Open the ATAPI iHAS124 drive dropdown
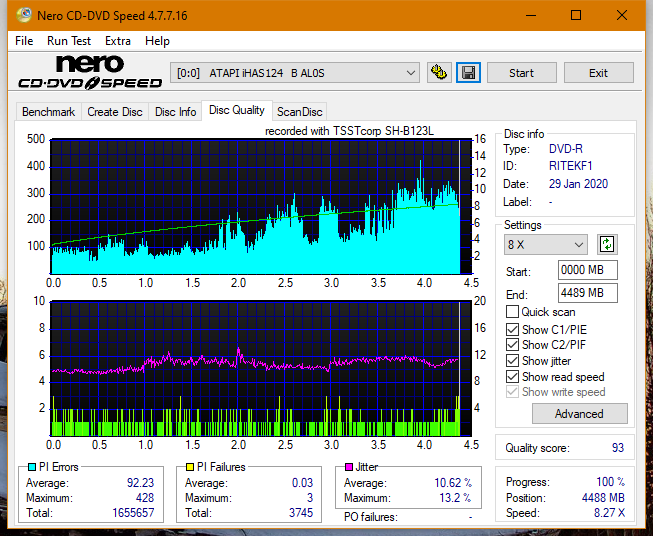Screen dimensions: 653x536 [295, 73]
